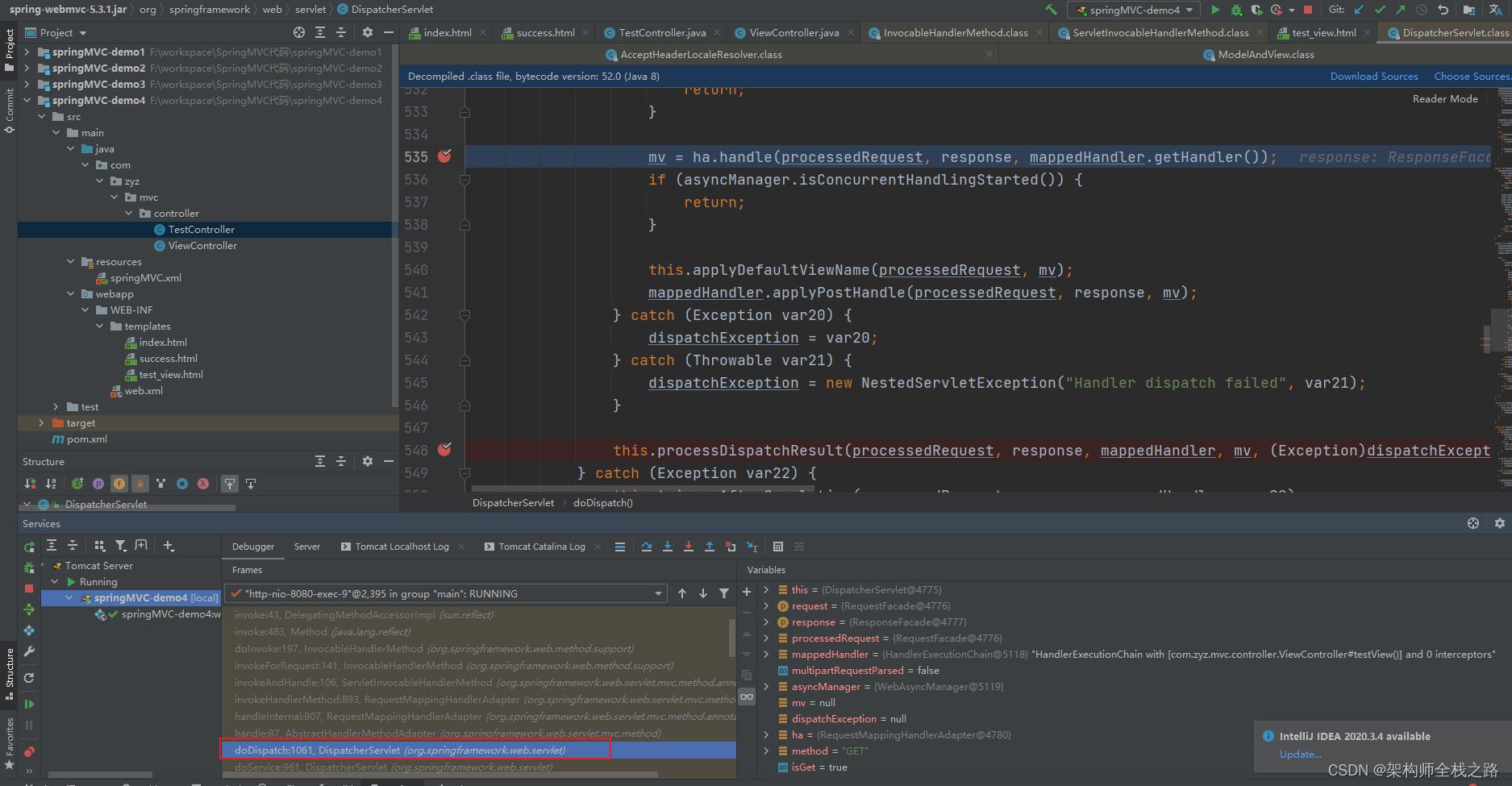1512x786 pixels.
Task: Open the Project Structure icon
Action: tap(1469, 10)
